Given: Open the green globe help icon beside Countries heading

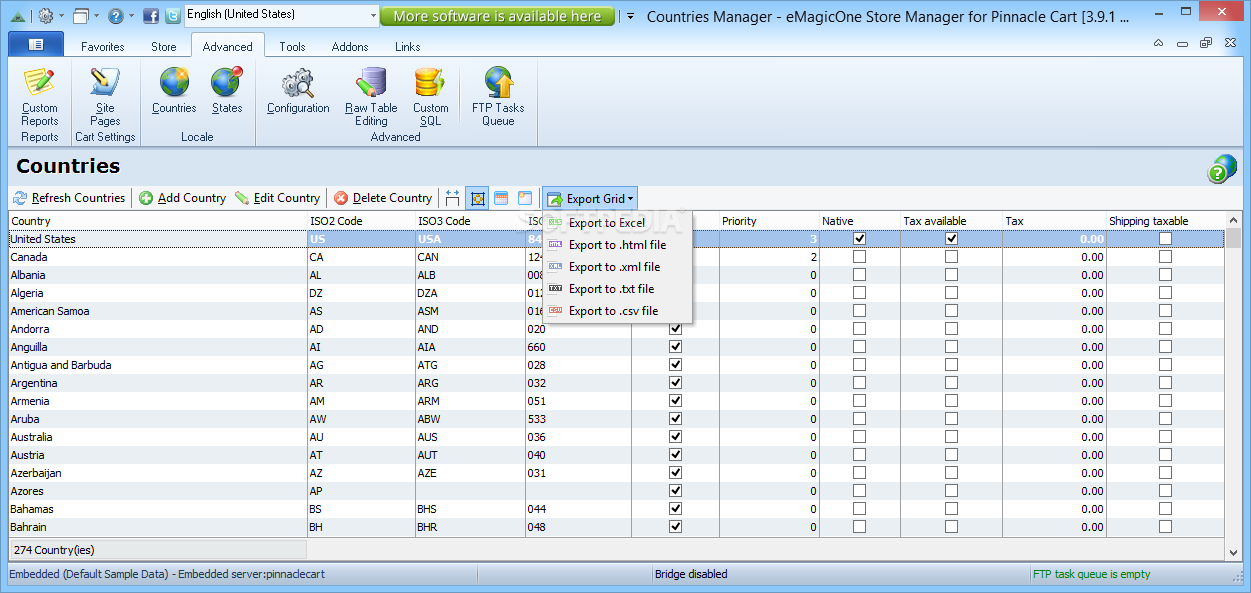Looking at the screenshot, I should 1222,168.
